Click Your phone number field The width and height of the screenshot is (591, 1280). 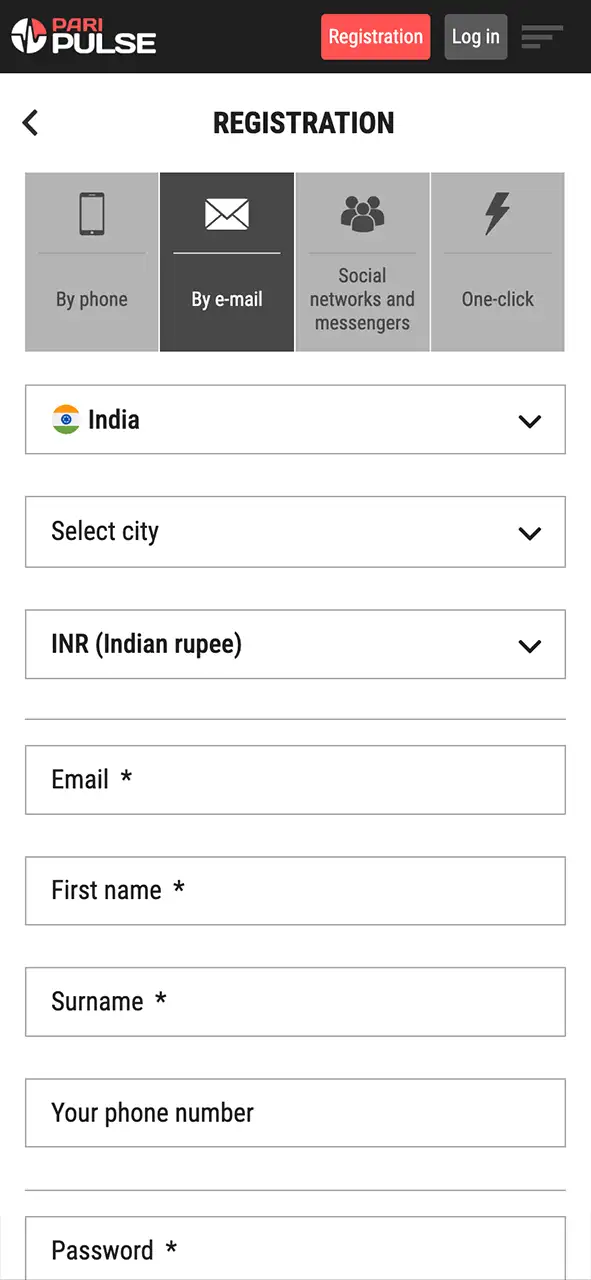tap(295, 1113)
